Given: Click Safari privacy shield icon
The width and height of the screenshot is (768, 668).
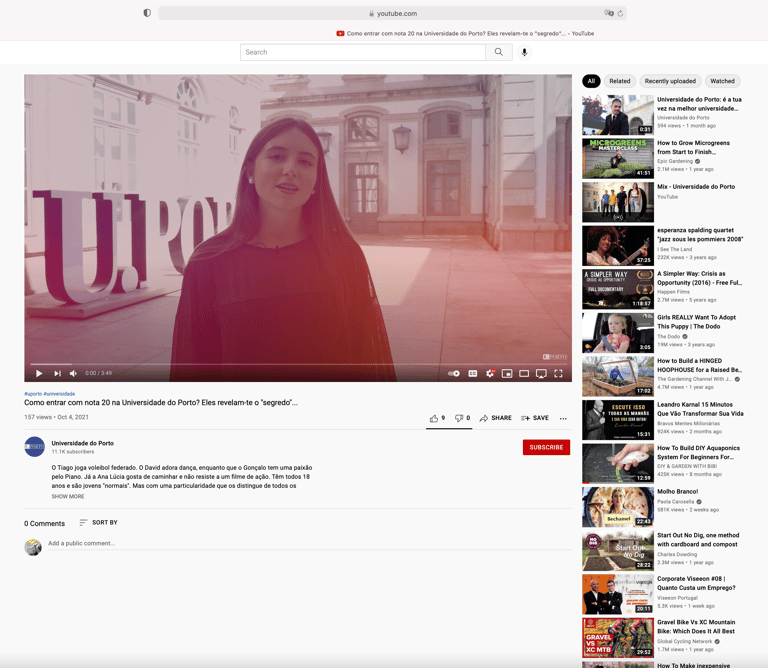Looking at the screenshot, I should tap(147, 13).
